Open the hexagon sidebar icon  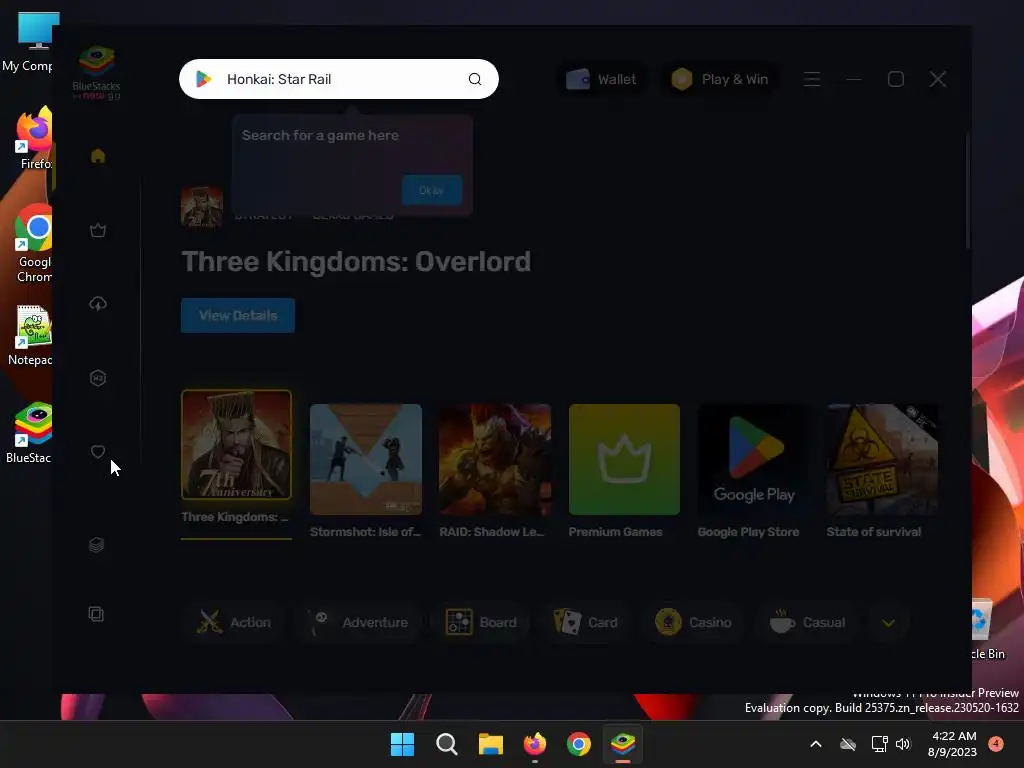click(x=98, y=377)
